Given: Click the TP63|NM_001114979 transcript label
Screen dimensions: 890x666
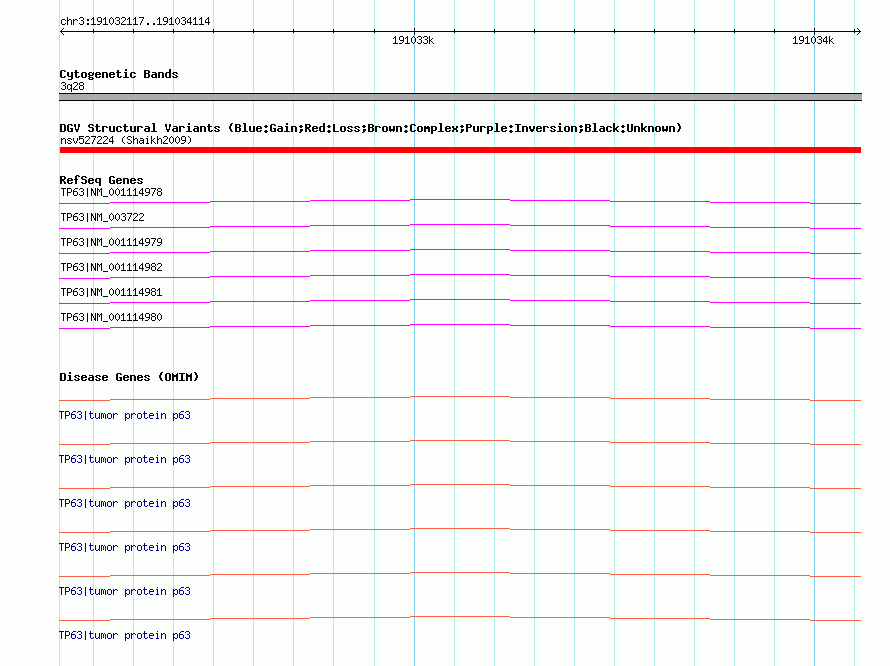Looking at the screenshot, I should tap(111, 242).
